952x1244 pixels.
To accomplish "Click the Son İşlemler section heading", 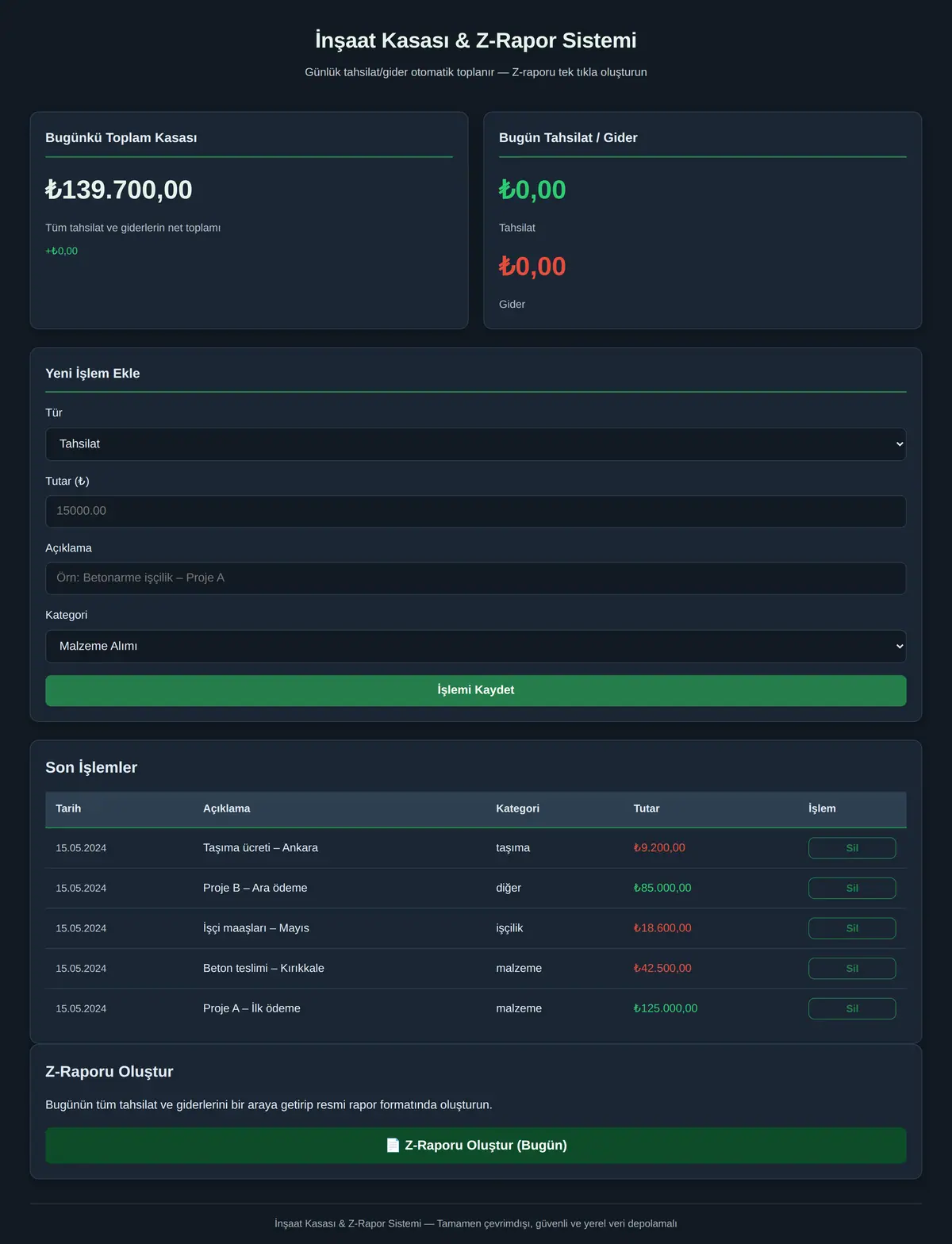I will click(91, 768).
